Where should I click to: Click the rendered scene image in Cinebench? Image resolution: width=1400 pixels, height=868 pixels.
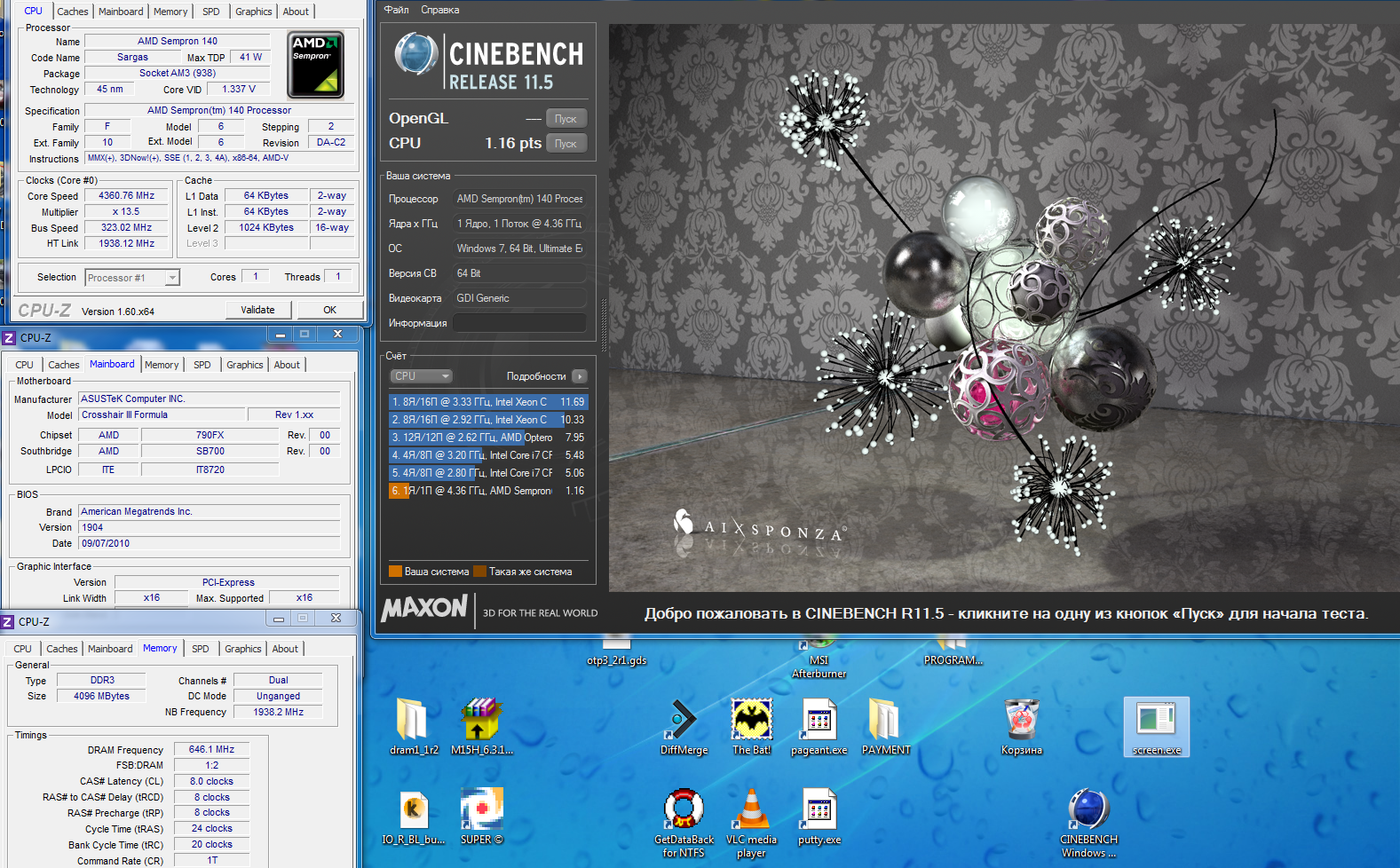coord(1004,307)
